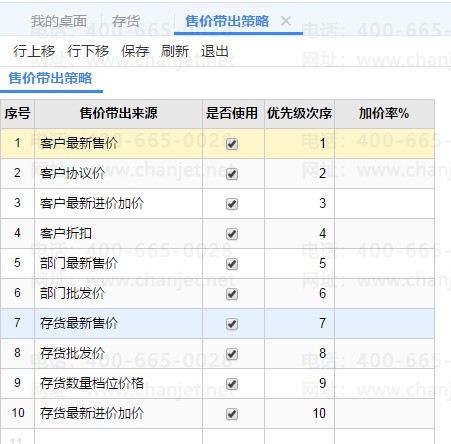This screenshot has height=444, width=451.
Task: Click the 优先级次序 column header
Action: 299,114
